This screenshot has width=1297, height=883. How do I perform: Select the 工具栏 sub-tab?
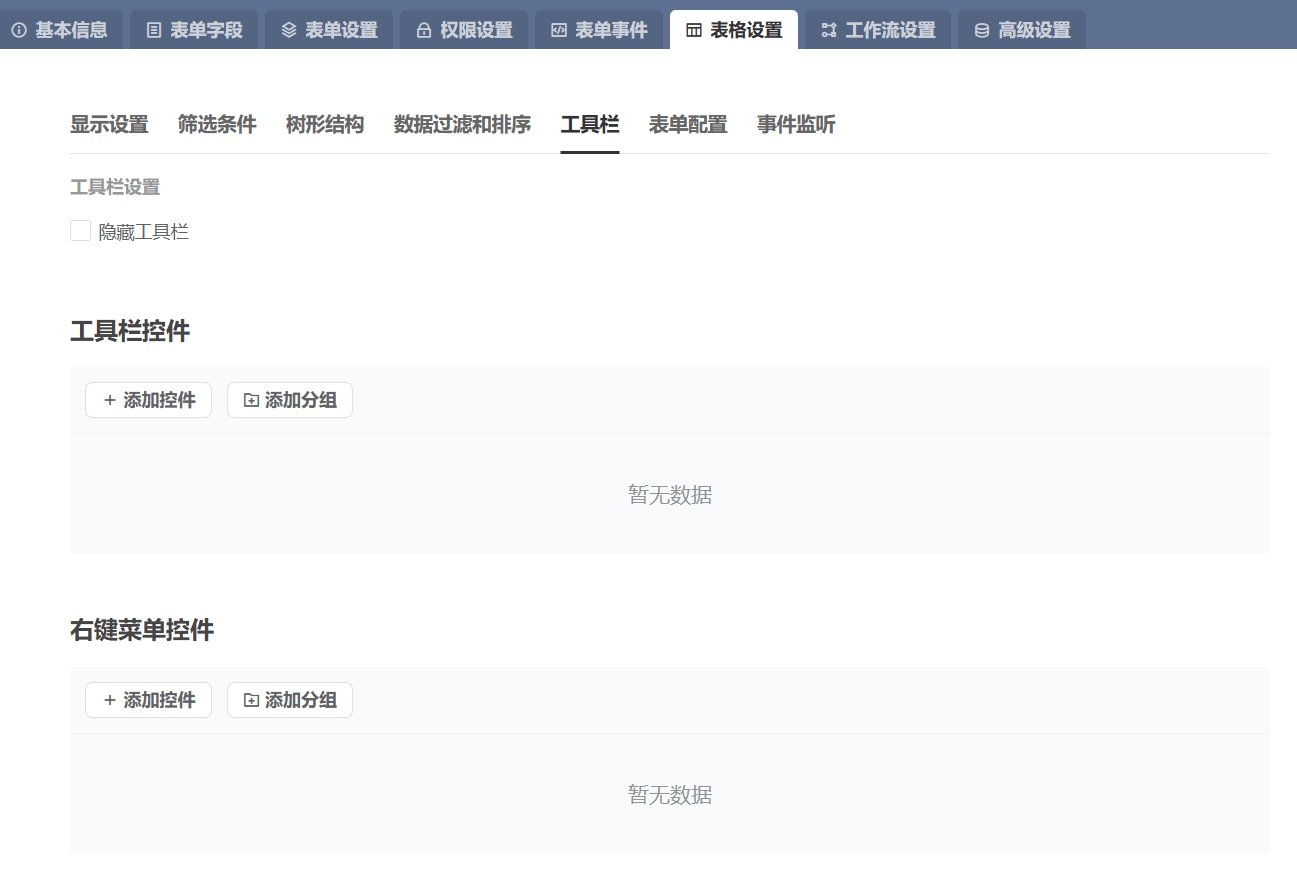coord(590,125)
